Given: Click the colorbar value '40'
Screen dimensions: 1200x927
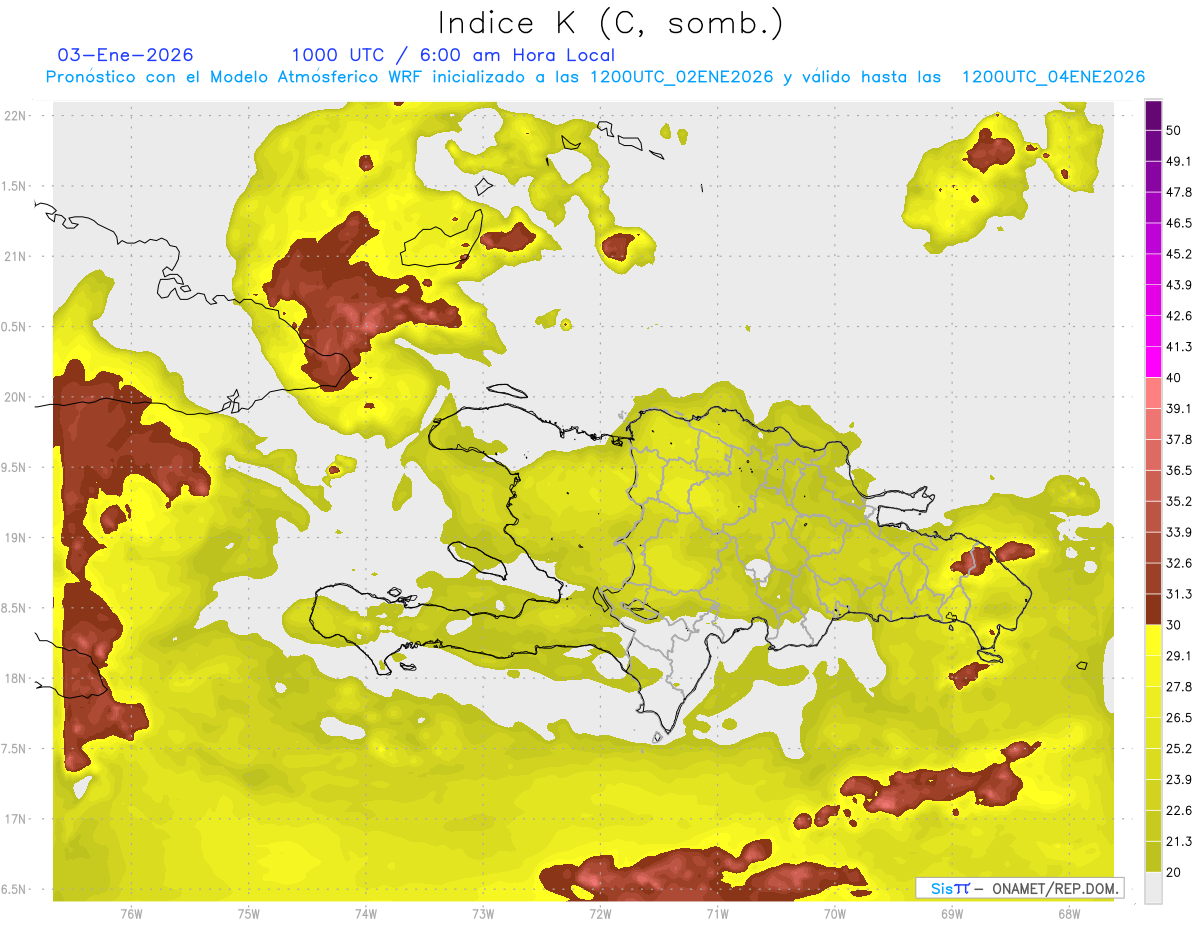Looking at the screenshot, I should point(1174,378).
